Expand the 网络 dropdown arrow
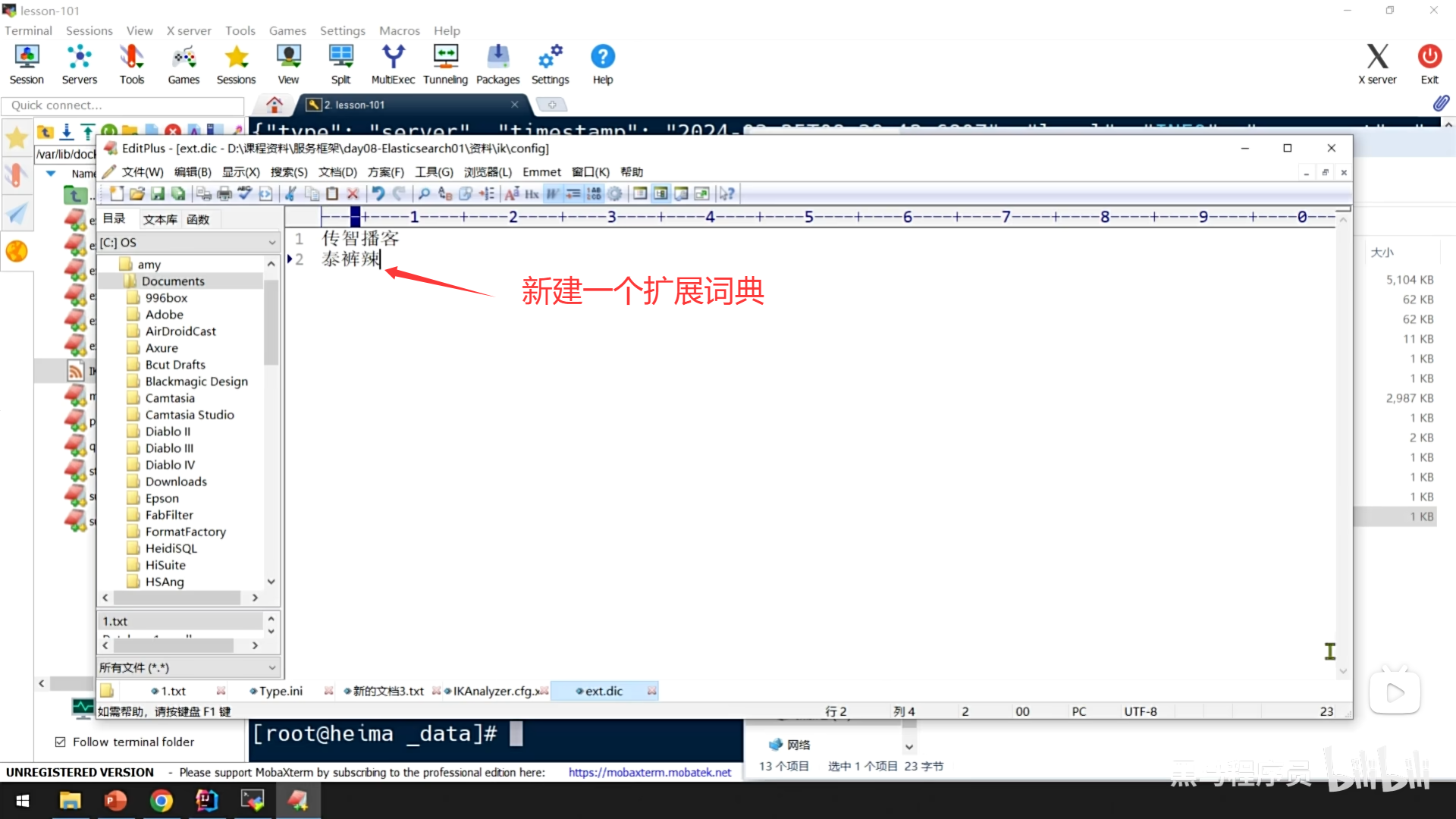 [909, 746]
